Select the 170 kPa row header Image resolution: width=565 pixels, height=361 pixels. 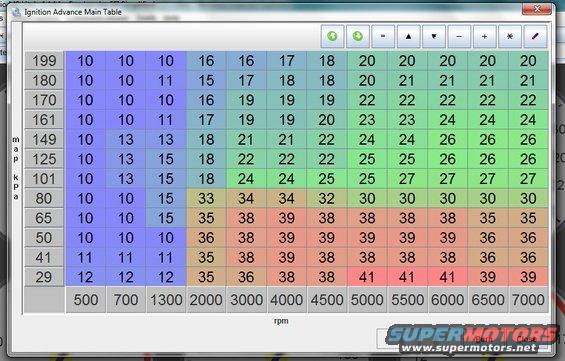tap(44, 100)
